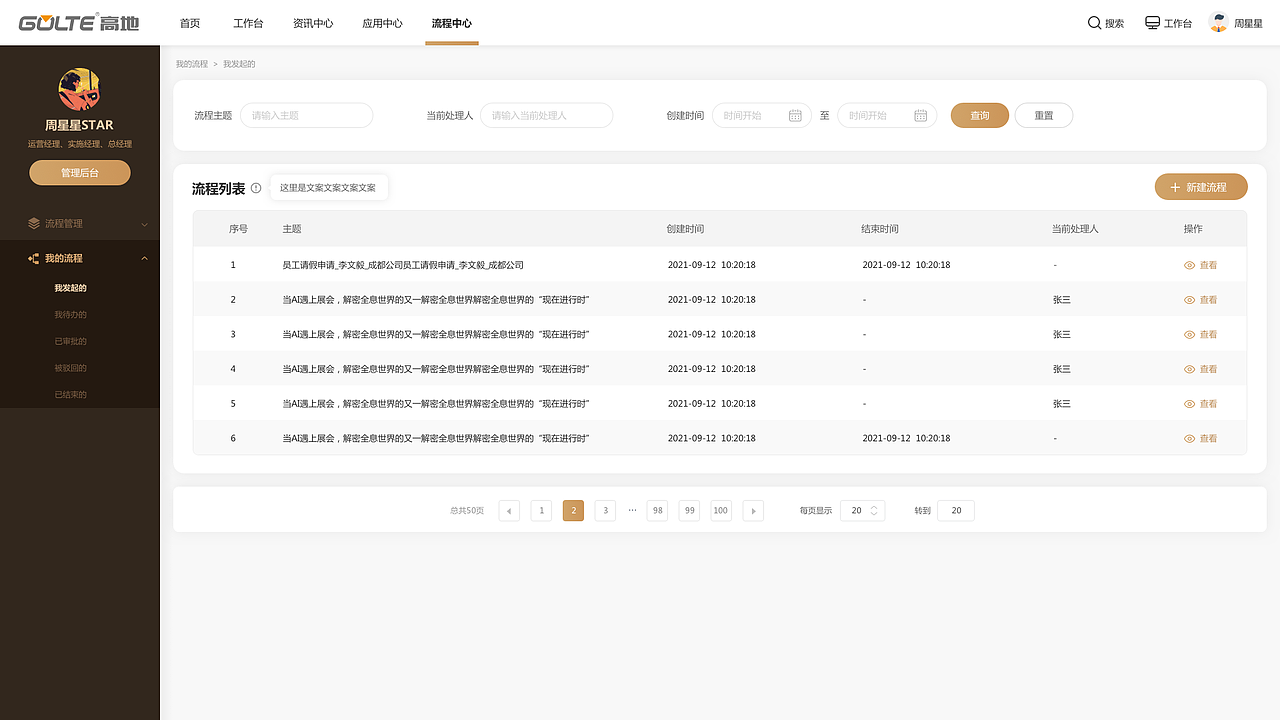The height and width of the screenshot is (720, 1280).
Task: Go to page 98
Action: [x=657, y=511]
